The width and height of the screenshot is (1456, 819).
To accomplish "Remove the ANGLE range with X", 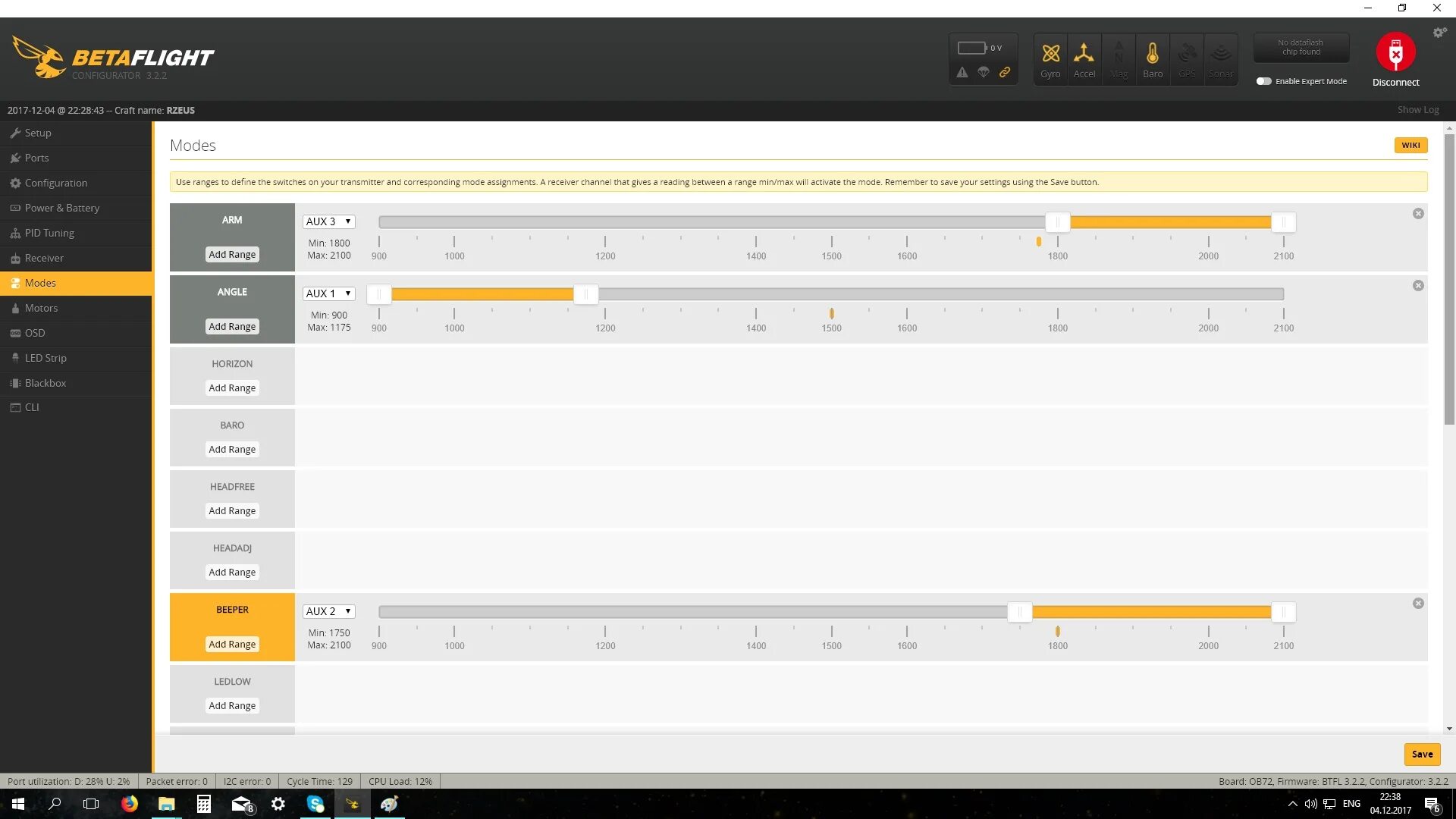I will [1418, 286].
